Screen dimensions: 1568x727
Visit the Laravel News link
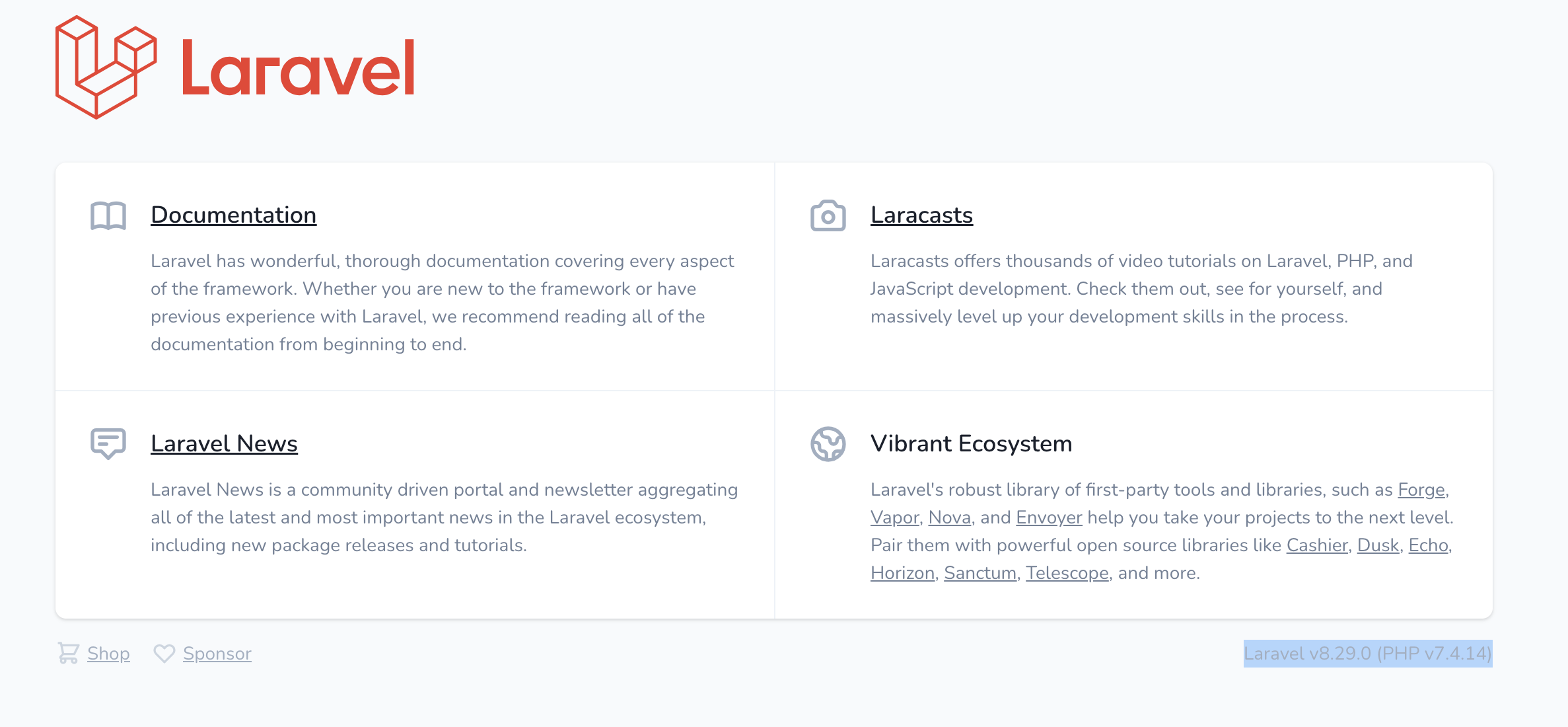point(224,444)
